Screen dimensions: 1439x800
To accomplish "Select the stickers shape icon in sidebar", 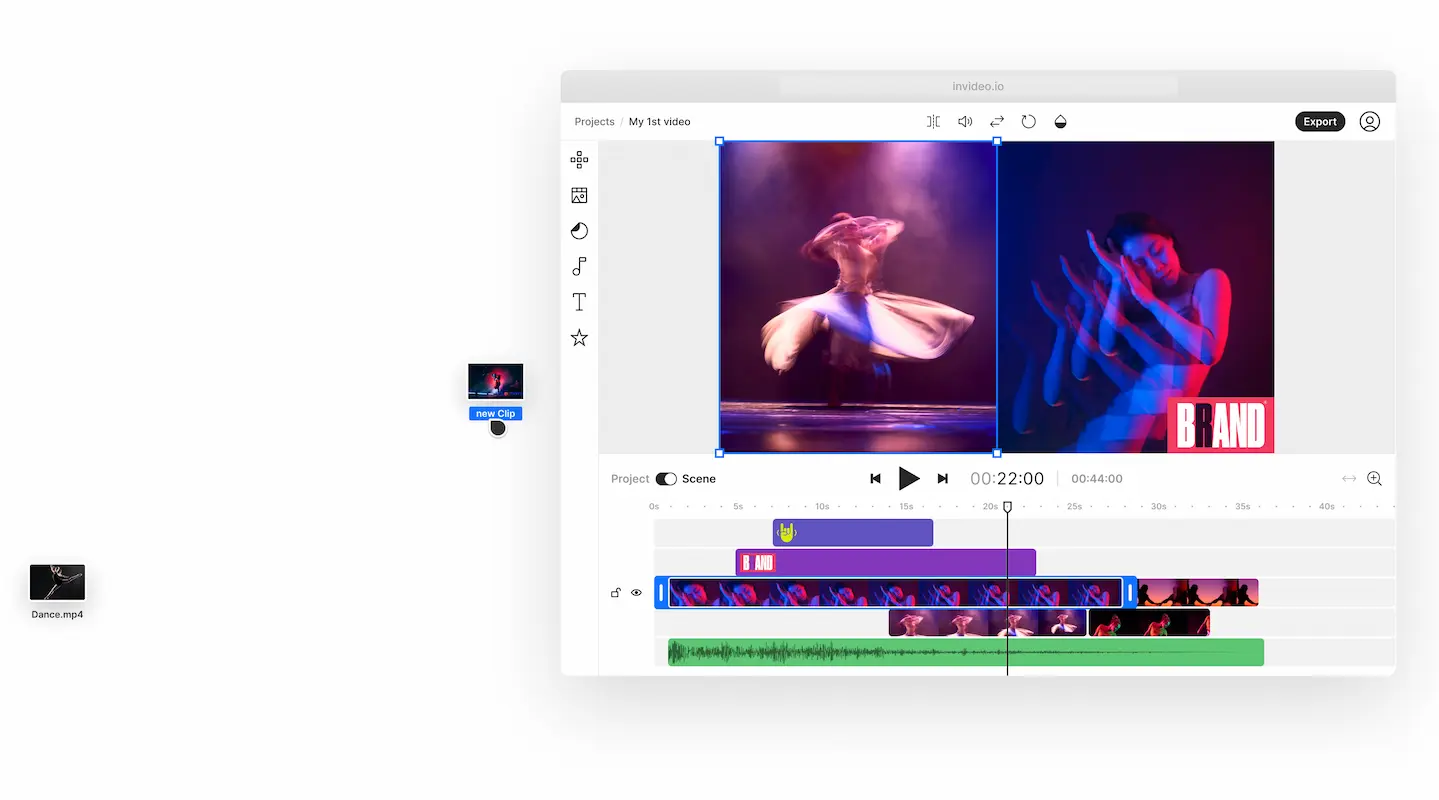I will pyautogui.click(x=579, y=231).
